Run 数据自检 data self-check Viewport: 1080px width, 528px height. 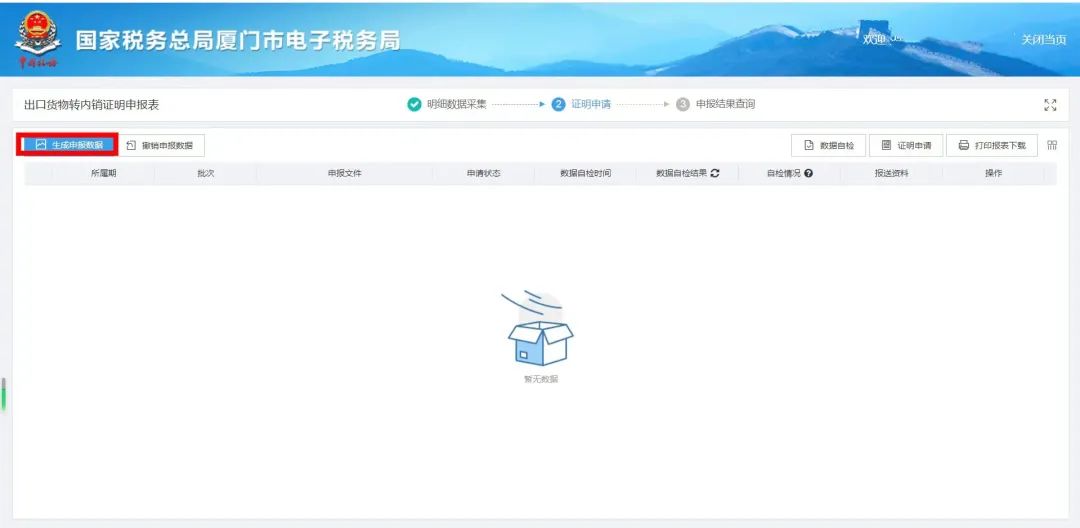tap(828, 146)
